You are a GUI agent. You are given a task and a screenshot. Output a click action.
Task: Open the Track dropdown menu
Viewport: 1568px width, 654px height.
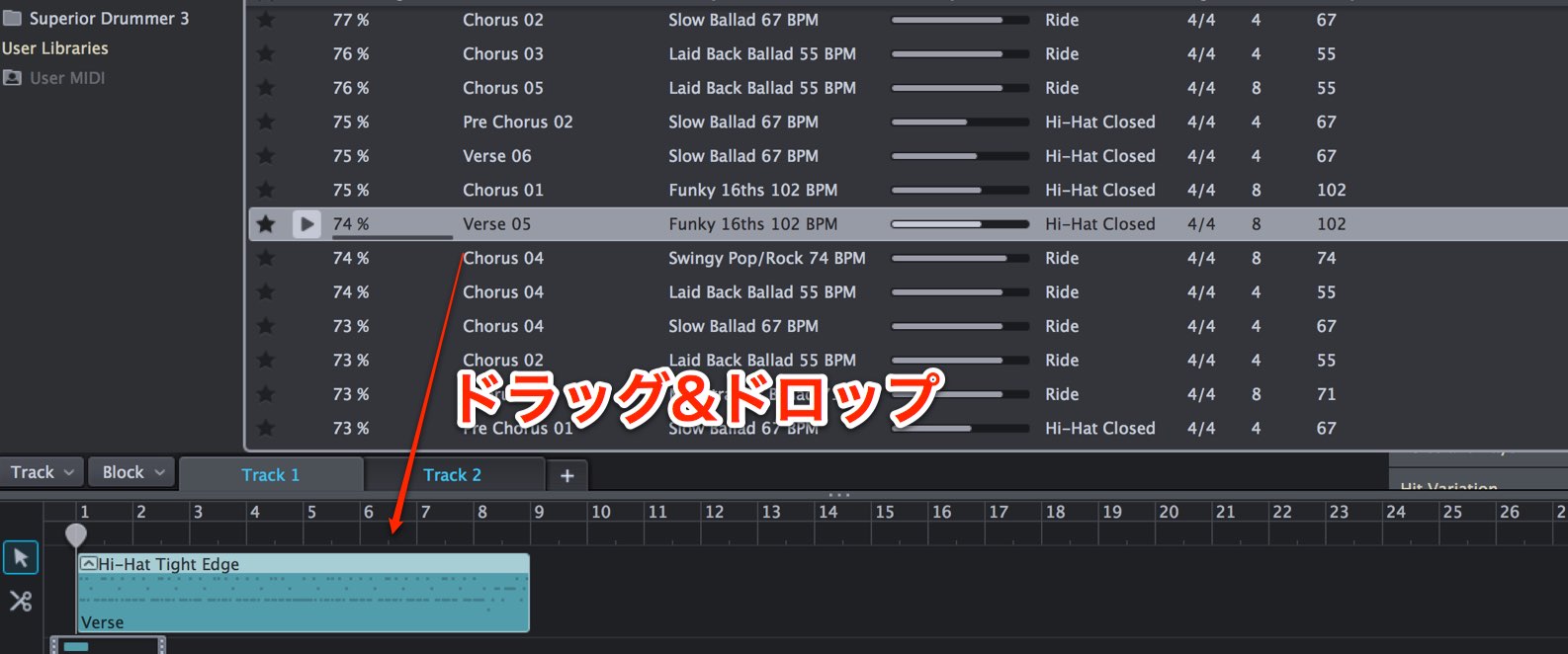pos(43,472)
